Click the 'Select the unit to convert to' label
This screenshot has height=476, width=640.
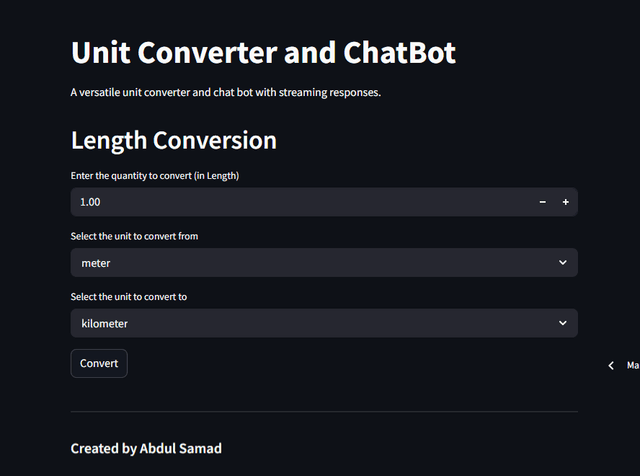click(129, 297)
